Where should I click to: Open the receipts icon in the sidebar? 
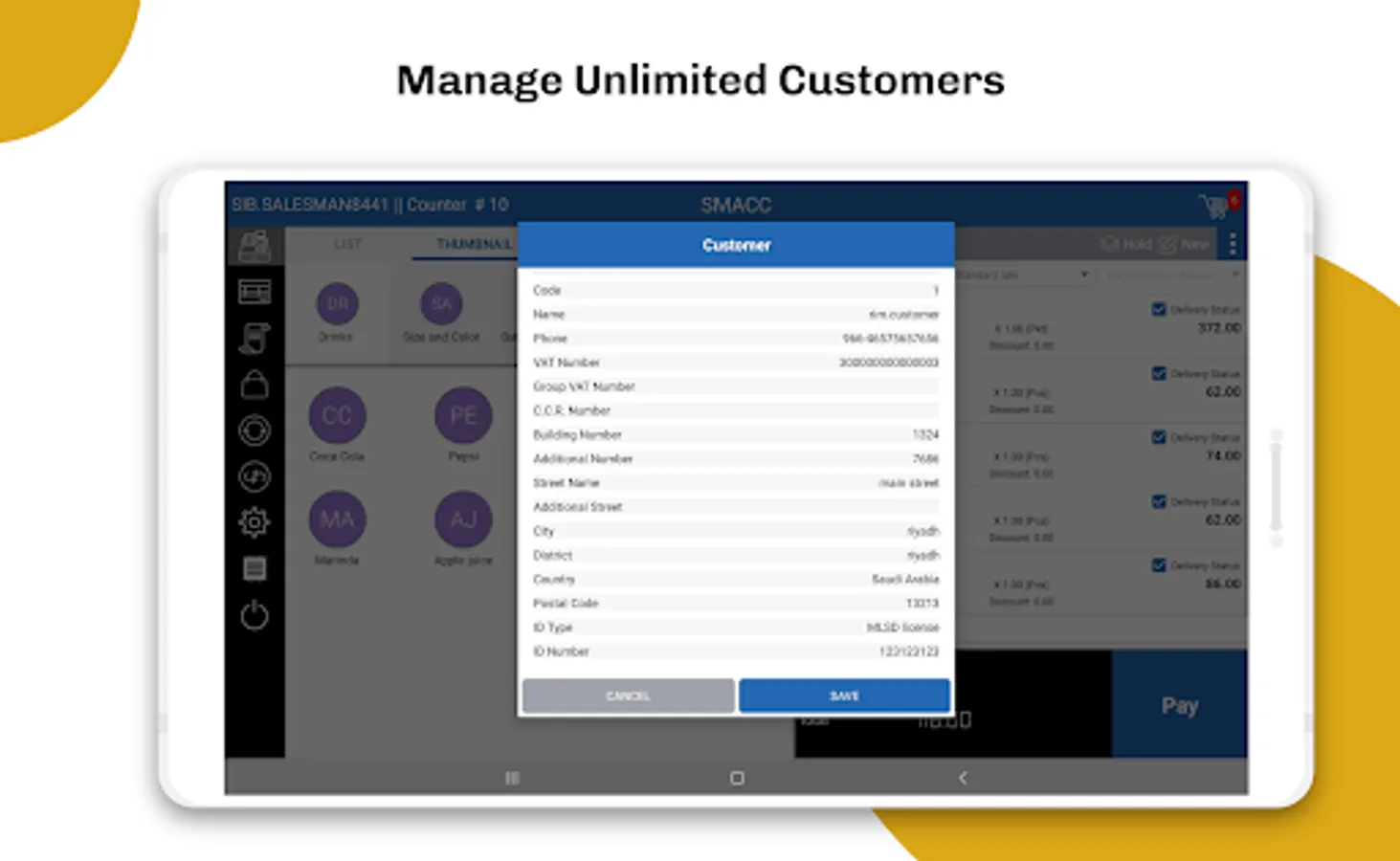click(x=254, y=338)
